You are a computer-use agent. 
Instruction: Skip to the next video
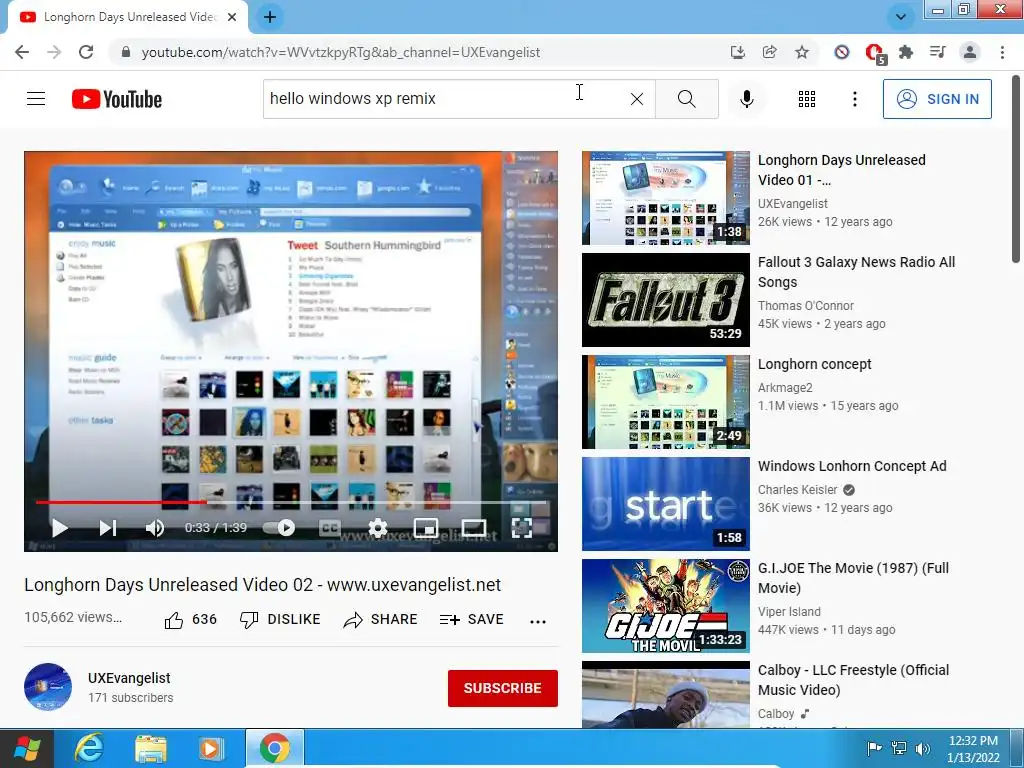[x=108, y=528]
